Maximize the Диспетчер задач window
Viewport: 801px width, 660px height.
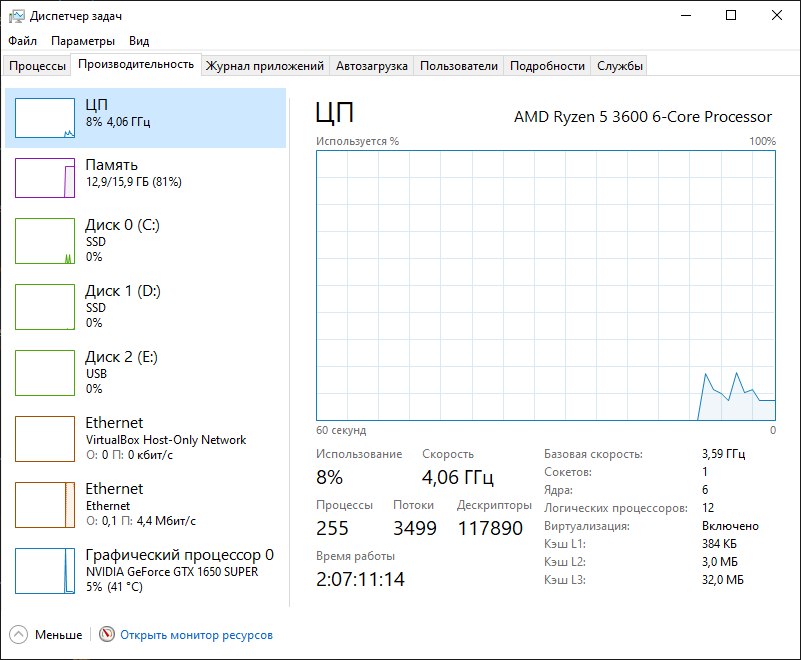coord(731,15)
